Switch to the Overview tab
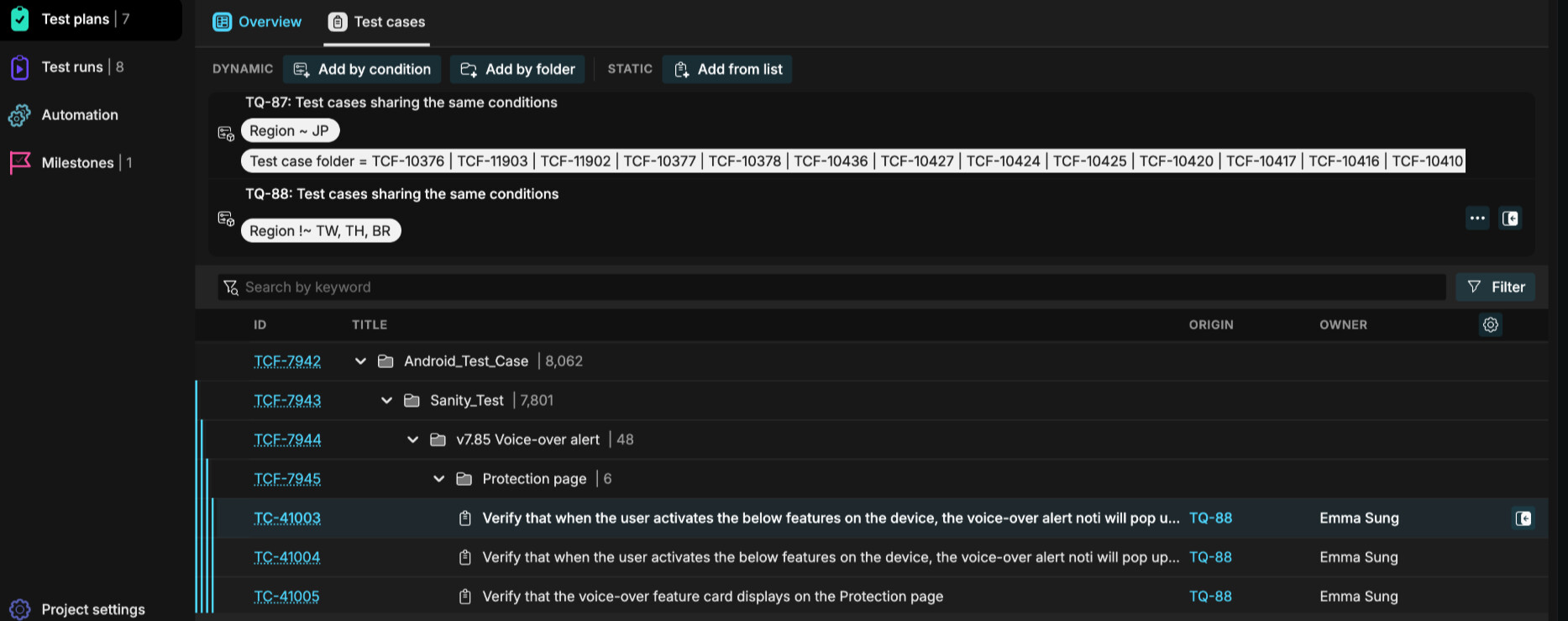 pyautogui.click(x=257, y=22)
